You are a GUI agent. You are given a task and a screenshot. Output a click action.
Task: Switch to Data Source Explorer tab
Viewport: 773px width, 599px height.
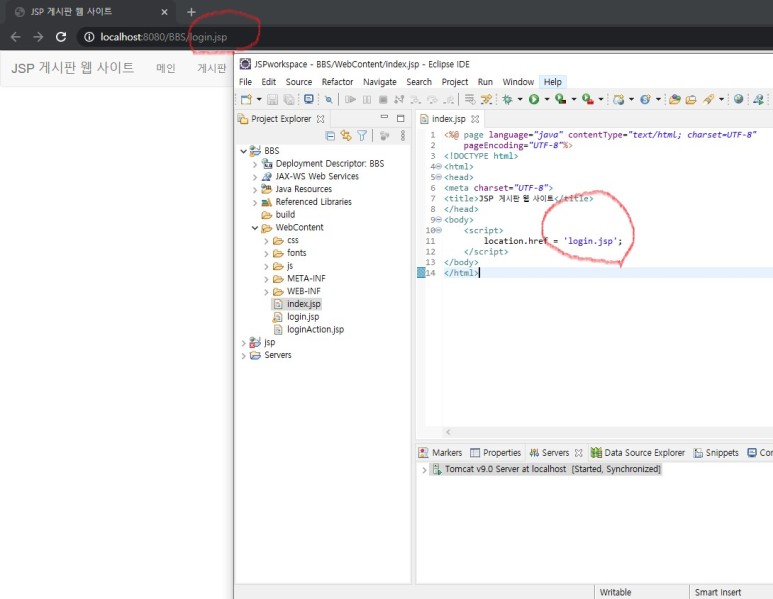pyautogui.click(x=638, y=453)
